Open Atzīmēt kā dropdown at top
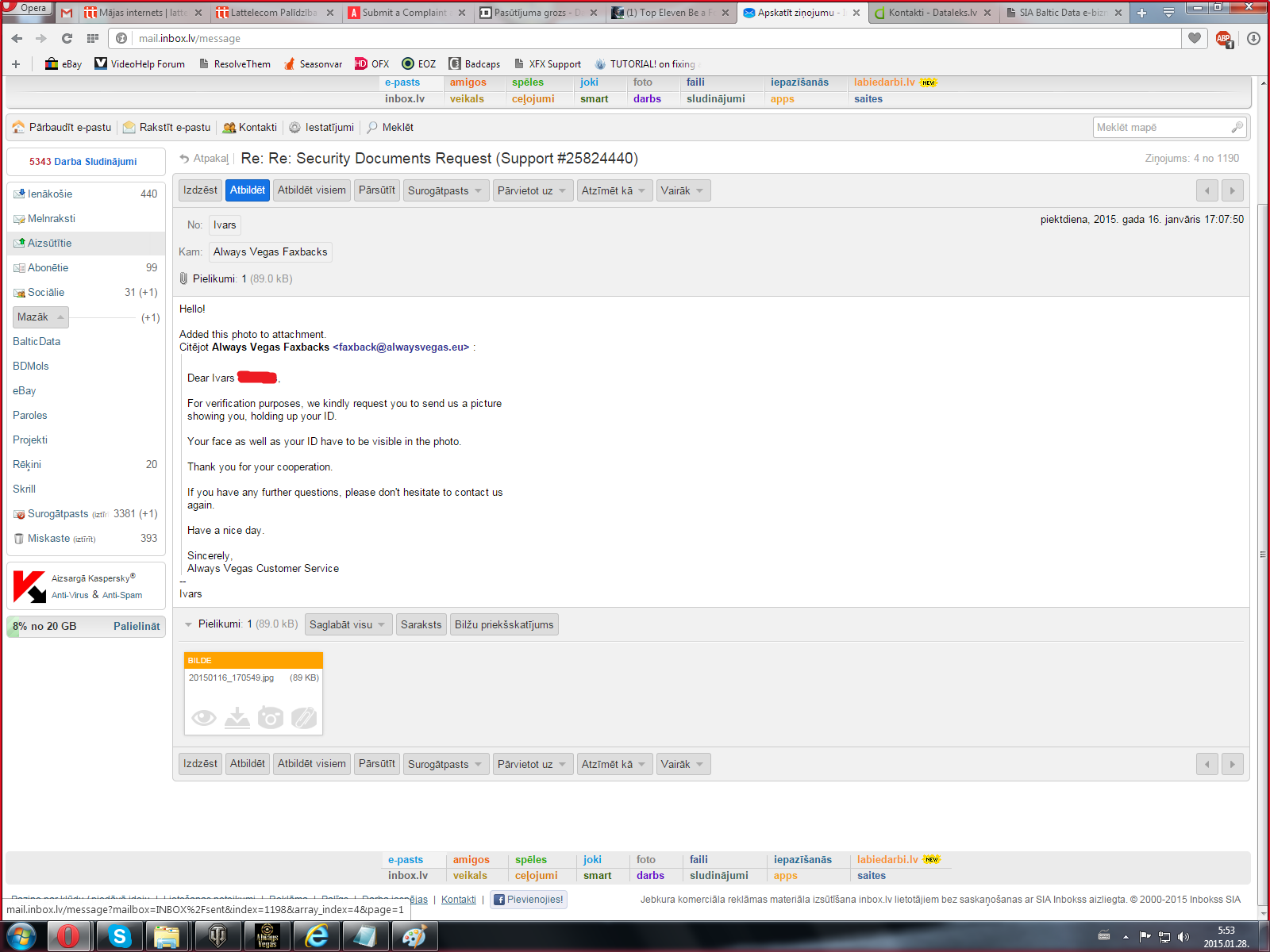Screen dimensions: 1270x952 (x=615, y=190)
